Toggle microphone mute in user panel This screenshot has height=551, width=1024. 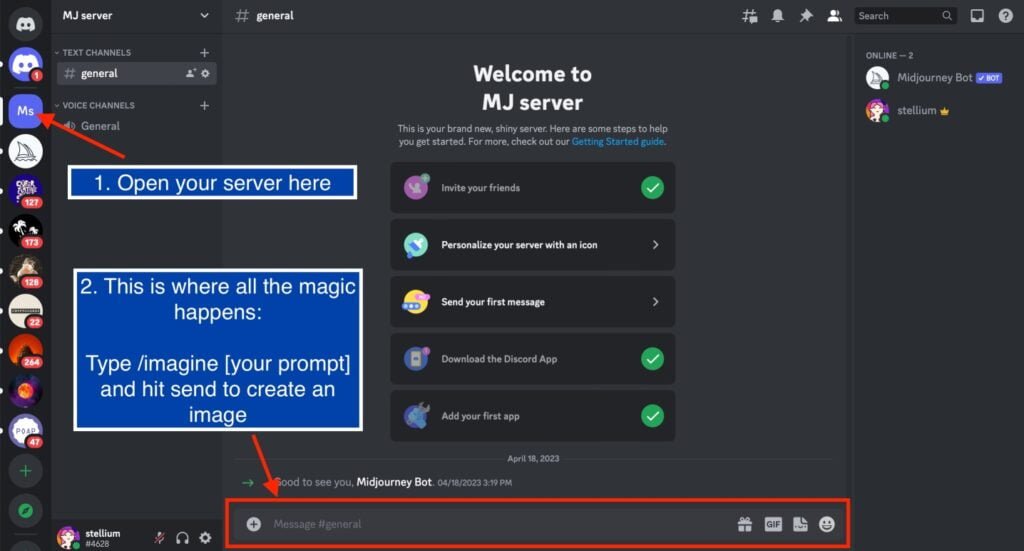pyautogui.click(x=159, y=538)
